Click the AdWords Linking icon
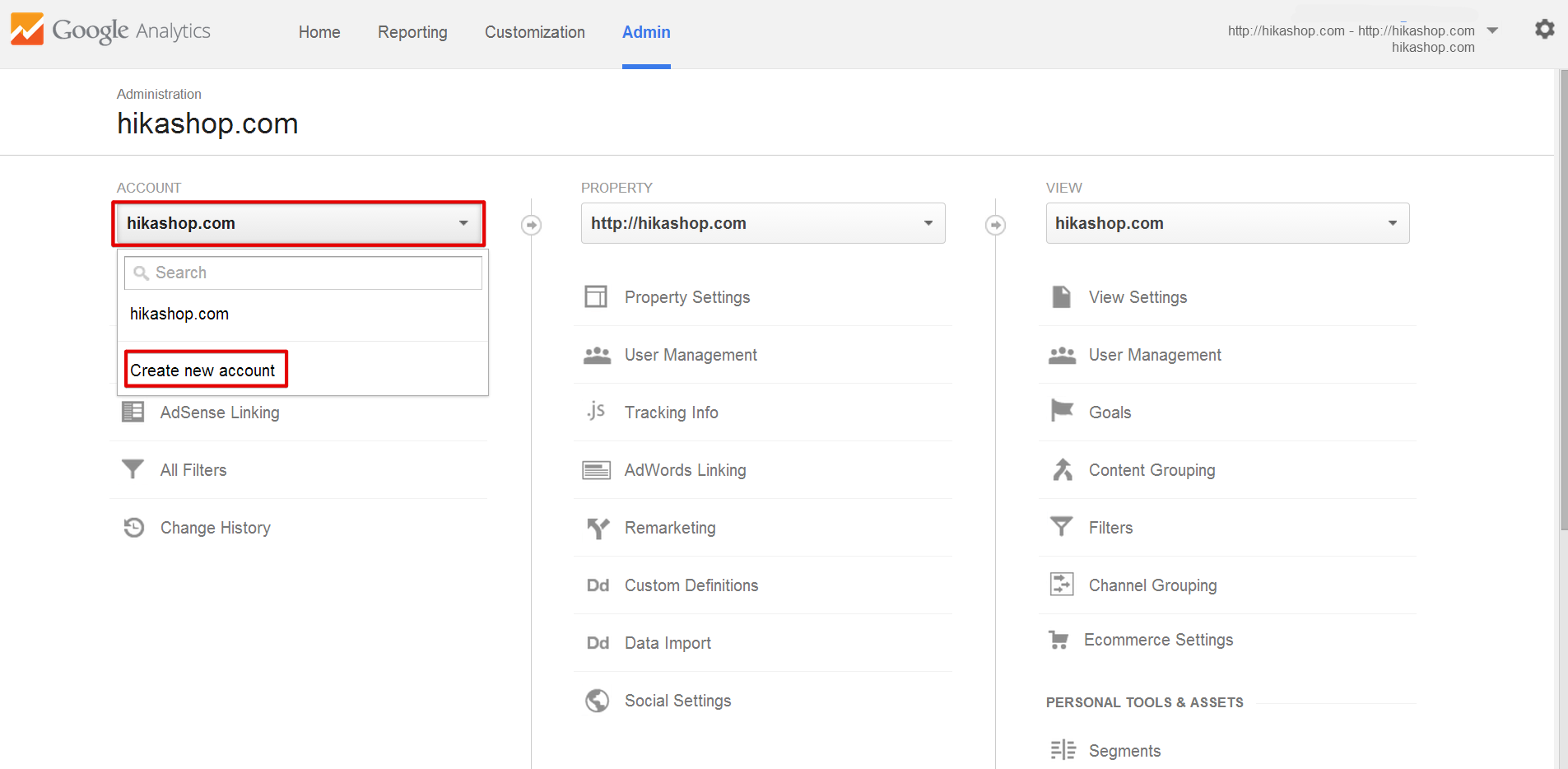The image size is (1568, 769). point(596,470)
